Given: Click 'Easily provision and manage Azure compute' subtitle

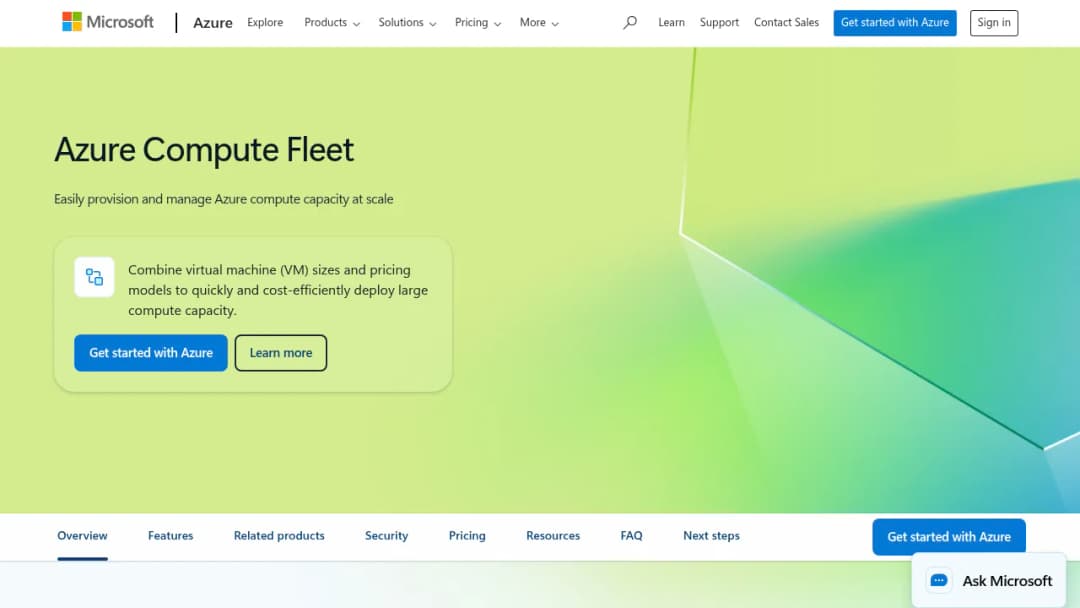Looking at the screenshot, I should click(224, 199).
